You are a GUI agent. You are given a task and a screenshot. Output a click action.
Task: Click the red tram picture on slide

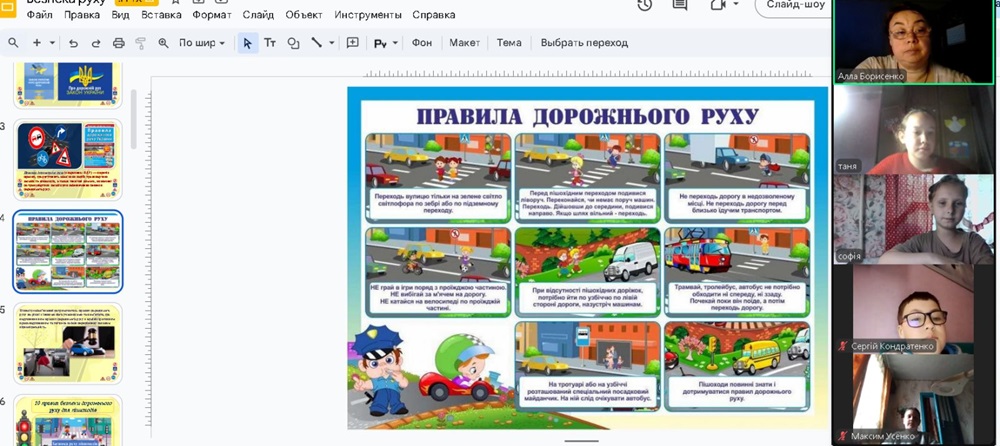pos(698,253)
